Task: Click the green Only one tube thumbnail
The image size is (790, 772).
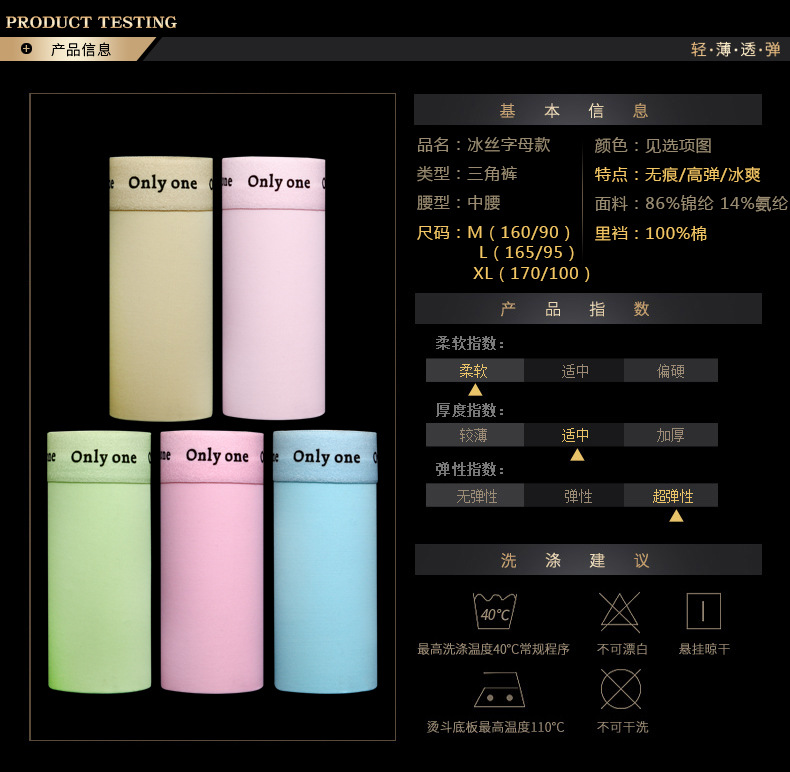Action: point(99,562)
